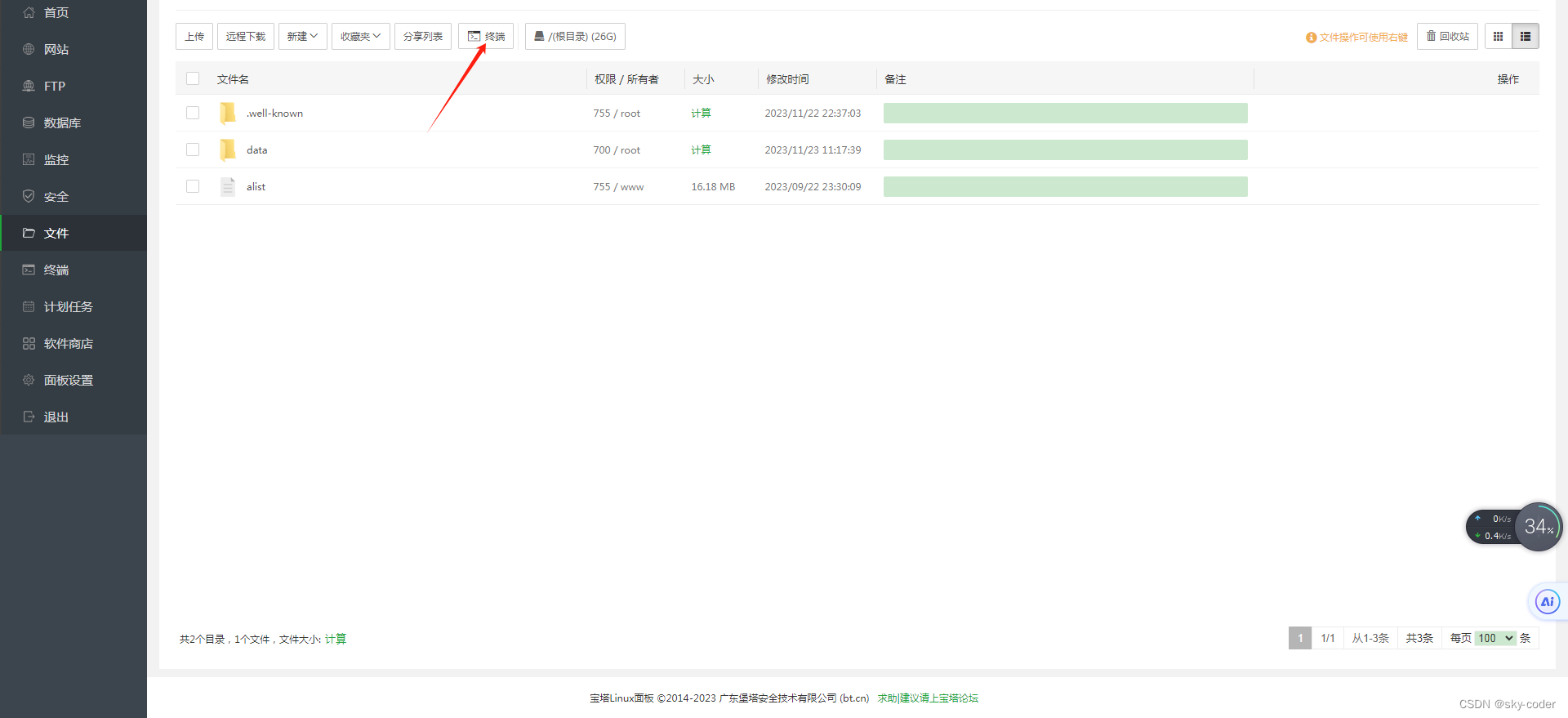Viewport: 1568px width, 718px height.
Task: Click the FTP sidebar icon
Action: [29, 86]
